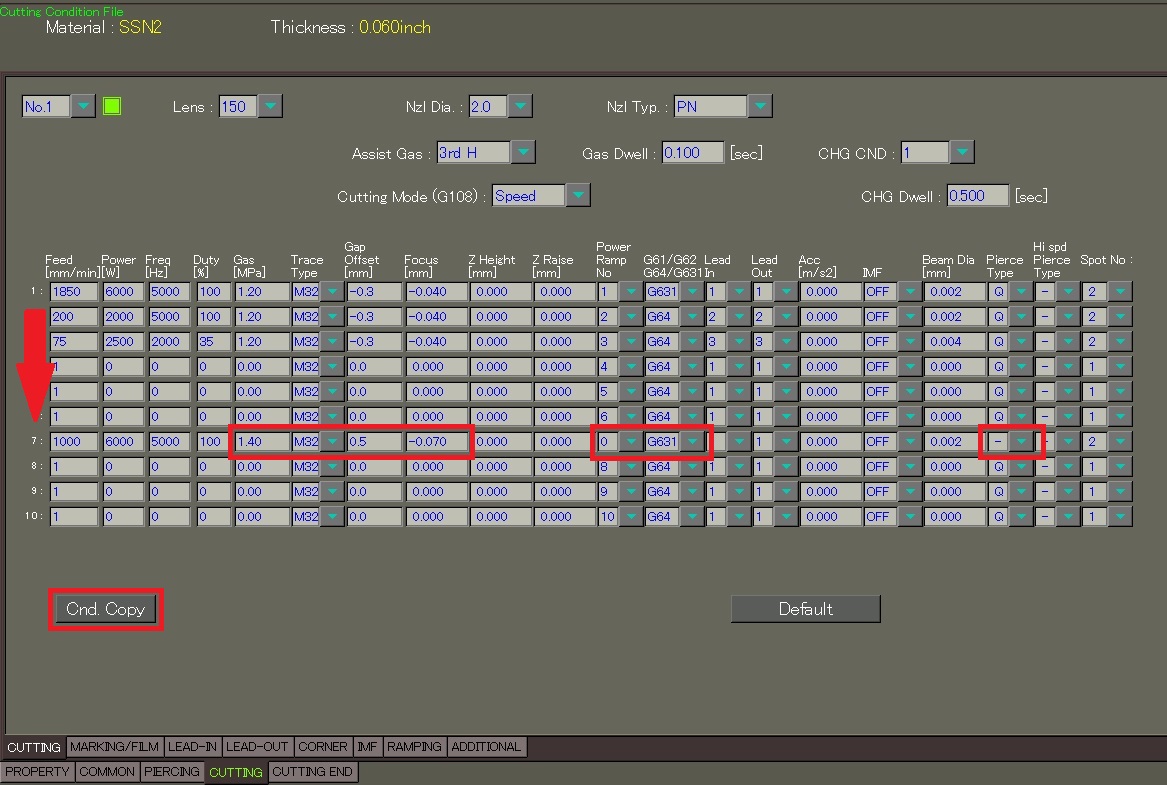Click the Default button
The height and width of the screenshot is (785, 1167).
click(x=805, y=609)
